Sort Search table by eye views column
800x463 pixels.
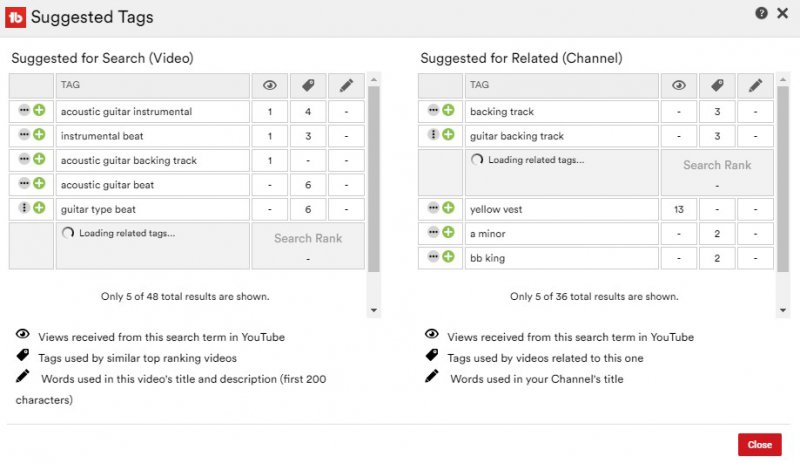[x=269, y=86]
